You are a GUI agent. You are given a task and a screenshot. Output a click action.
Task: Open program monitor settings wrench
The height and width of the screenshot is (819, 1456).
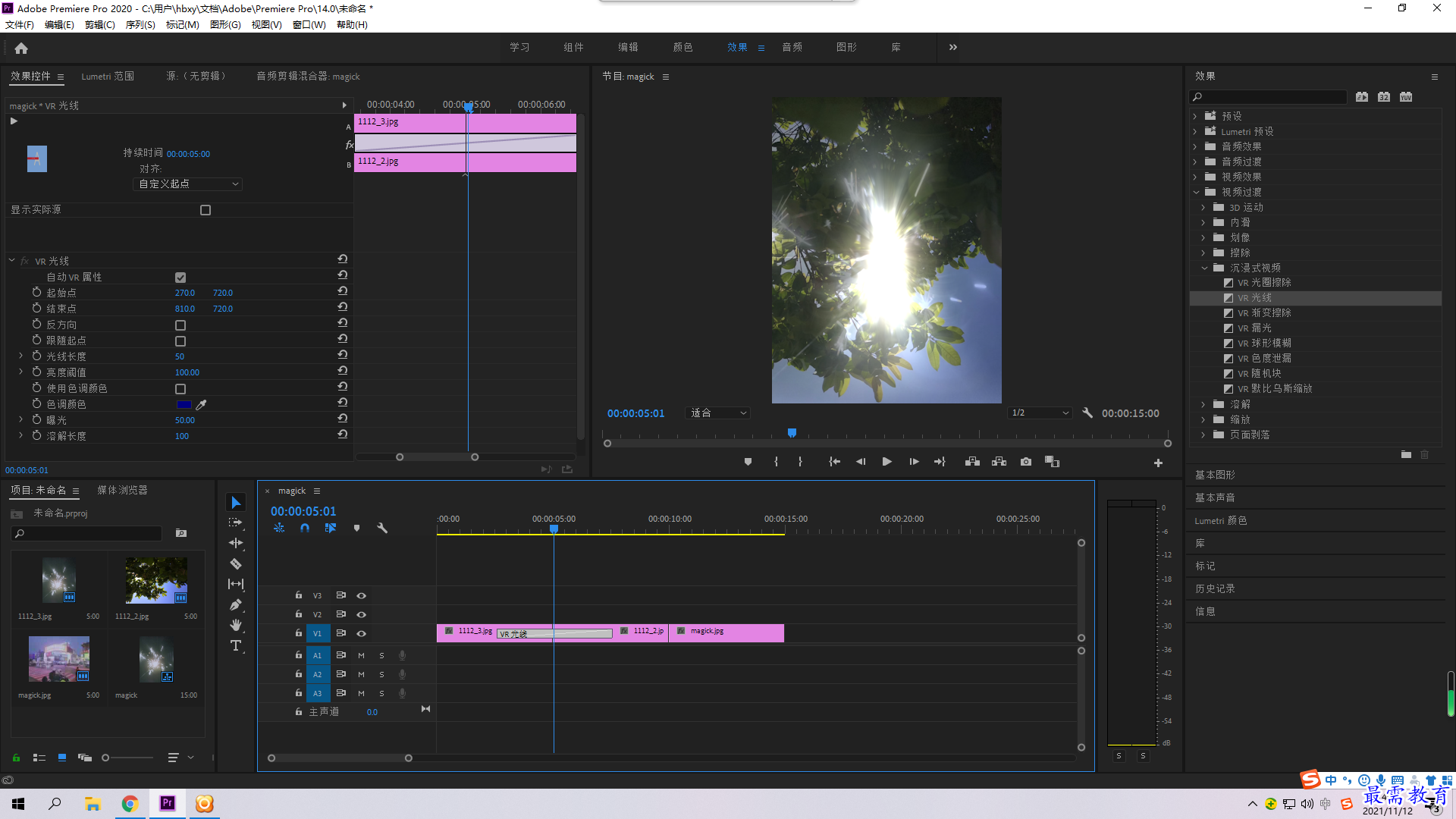1087,413
